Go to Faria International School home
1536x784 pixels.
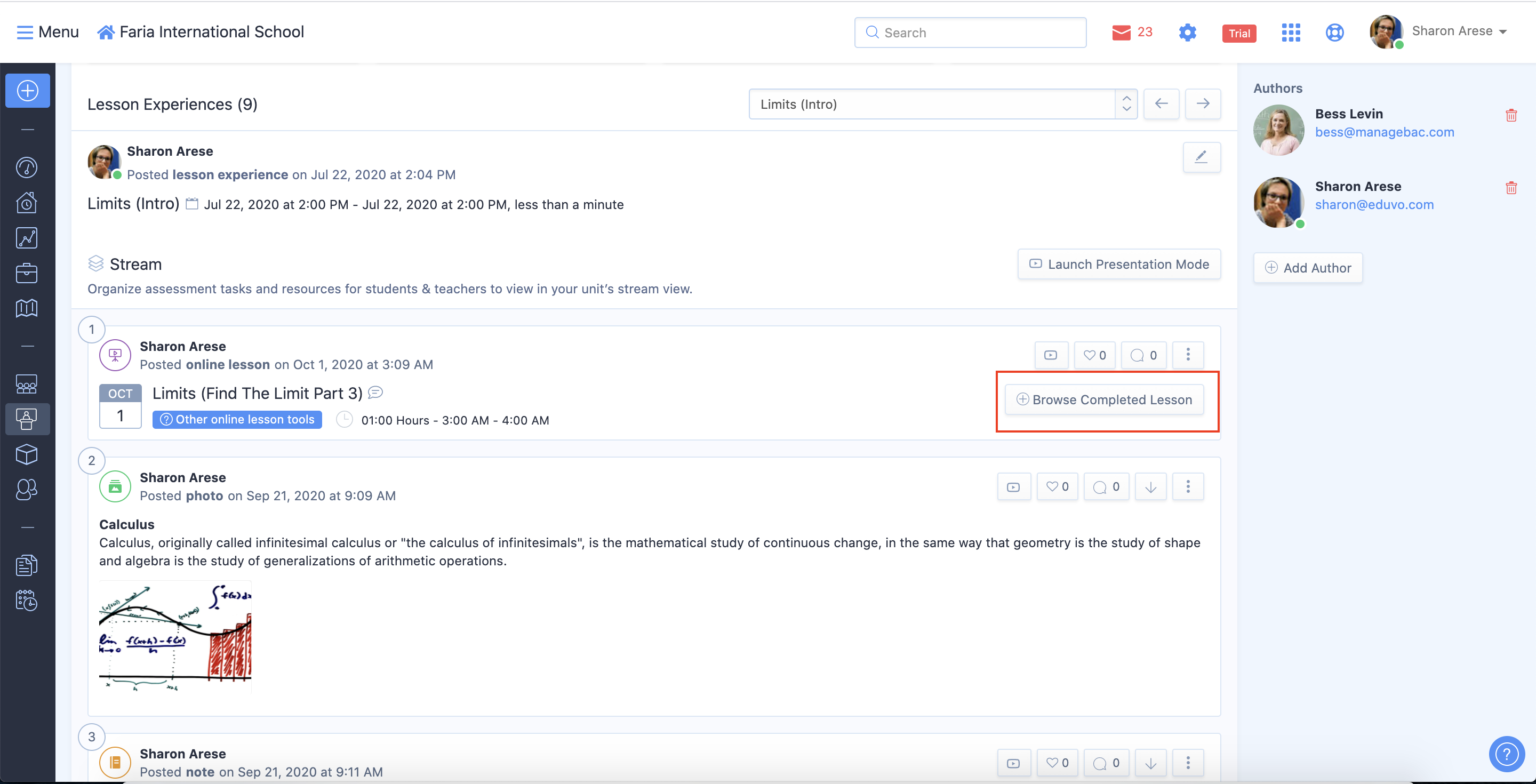(x=201, y=31)
